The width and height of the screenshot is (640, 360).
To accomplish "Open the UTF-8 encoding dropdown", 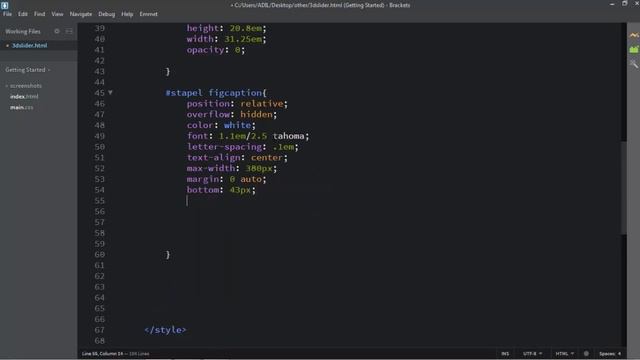I will pos(532,353).
